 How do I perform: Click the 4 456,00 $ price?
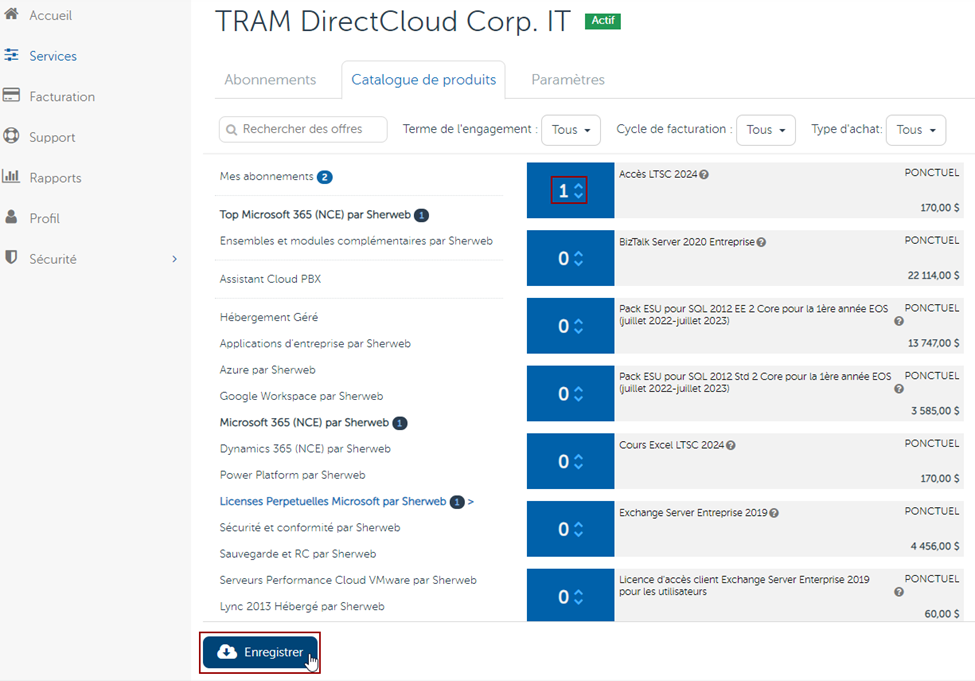[x=935, y=547]
